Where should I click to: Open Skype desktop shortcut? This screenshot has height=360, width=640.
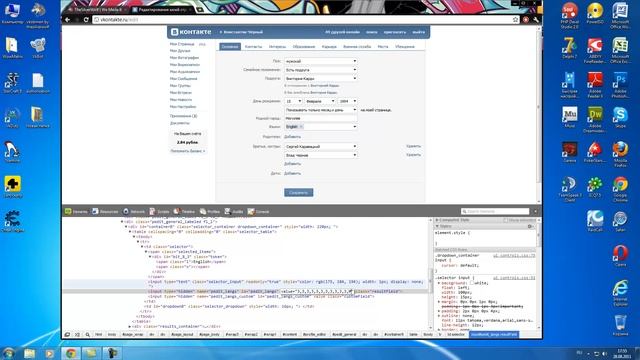tap(620, 118)
